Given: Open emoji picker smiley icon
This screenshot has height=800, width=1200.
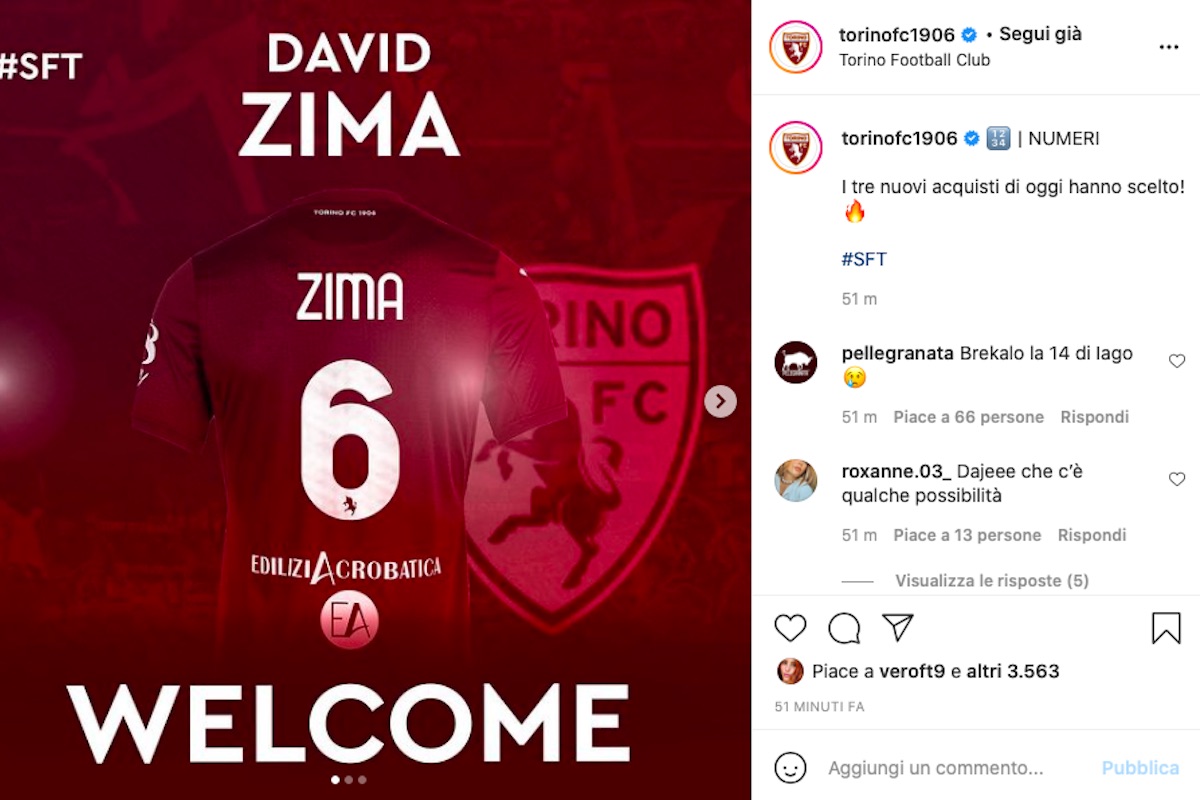Looking at the screenshot, I should 790,768.
